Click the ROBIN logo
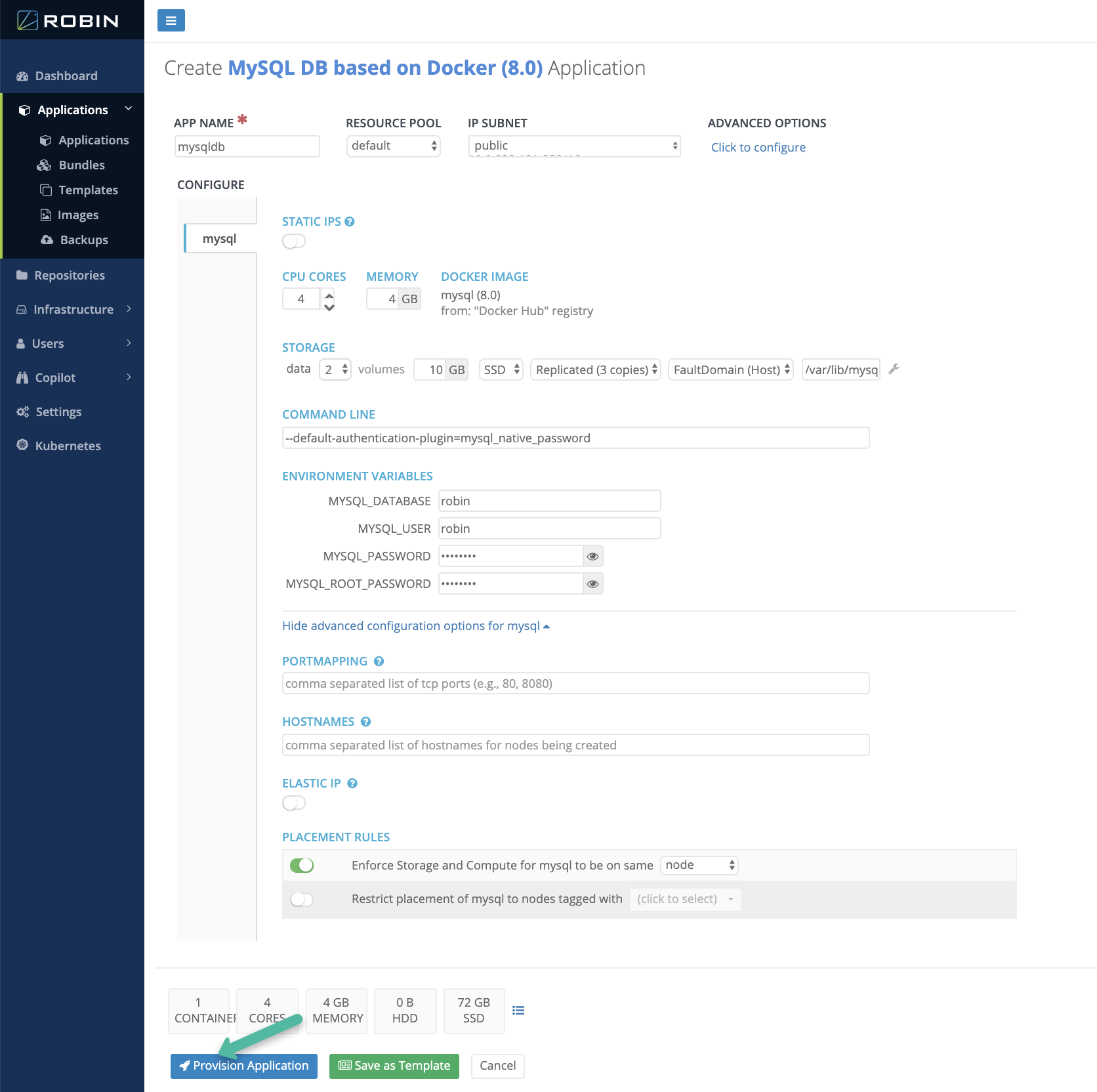The height and width of the screenshot is (1092, 1097). tap(68, 20)
